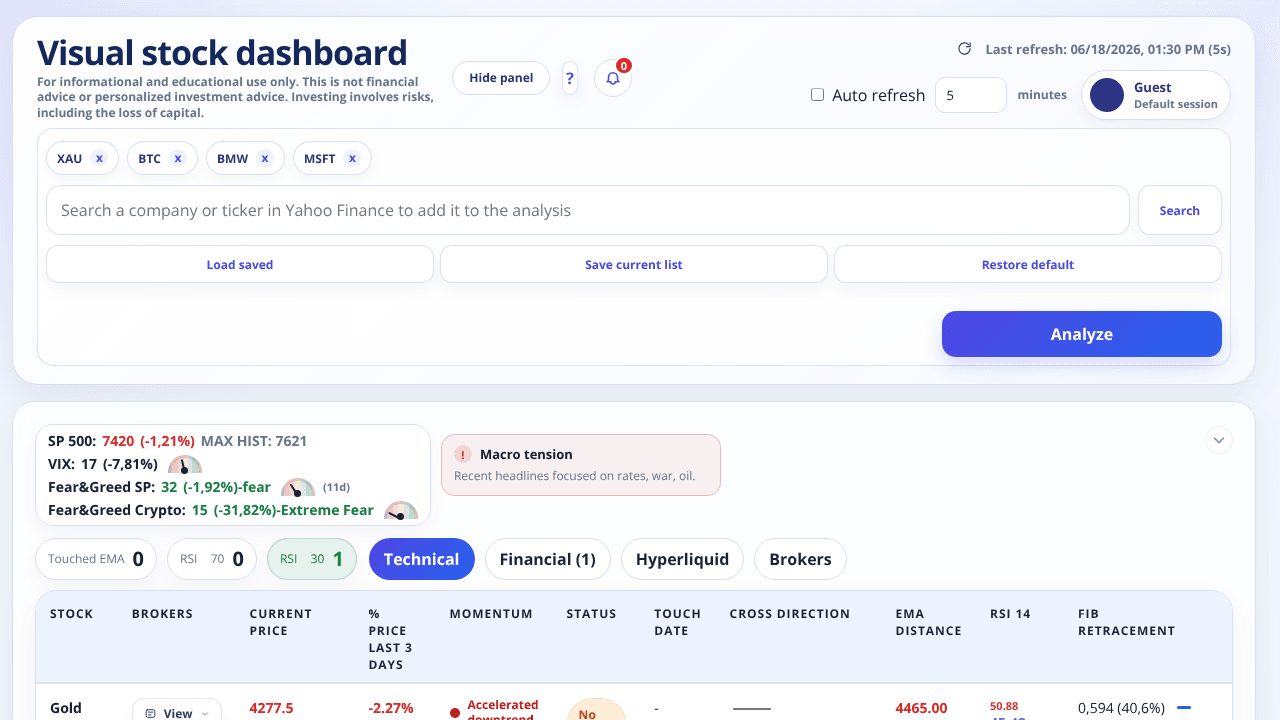The height and width of the screenshot is (720, 1280).
Task: Focus the ticker search input field
Action: tap(588, 210)
